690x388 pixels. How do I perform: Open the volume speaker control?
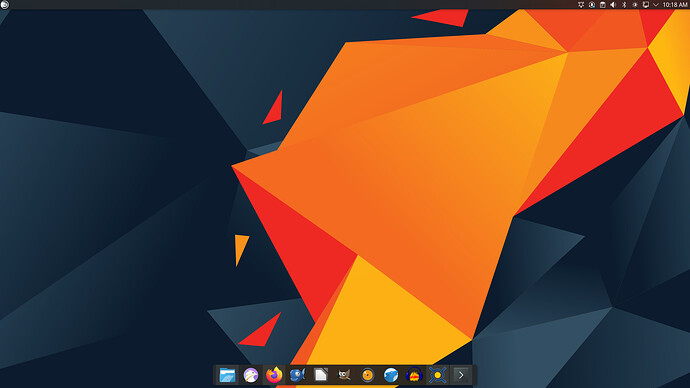click(x=613, y=5)
